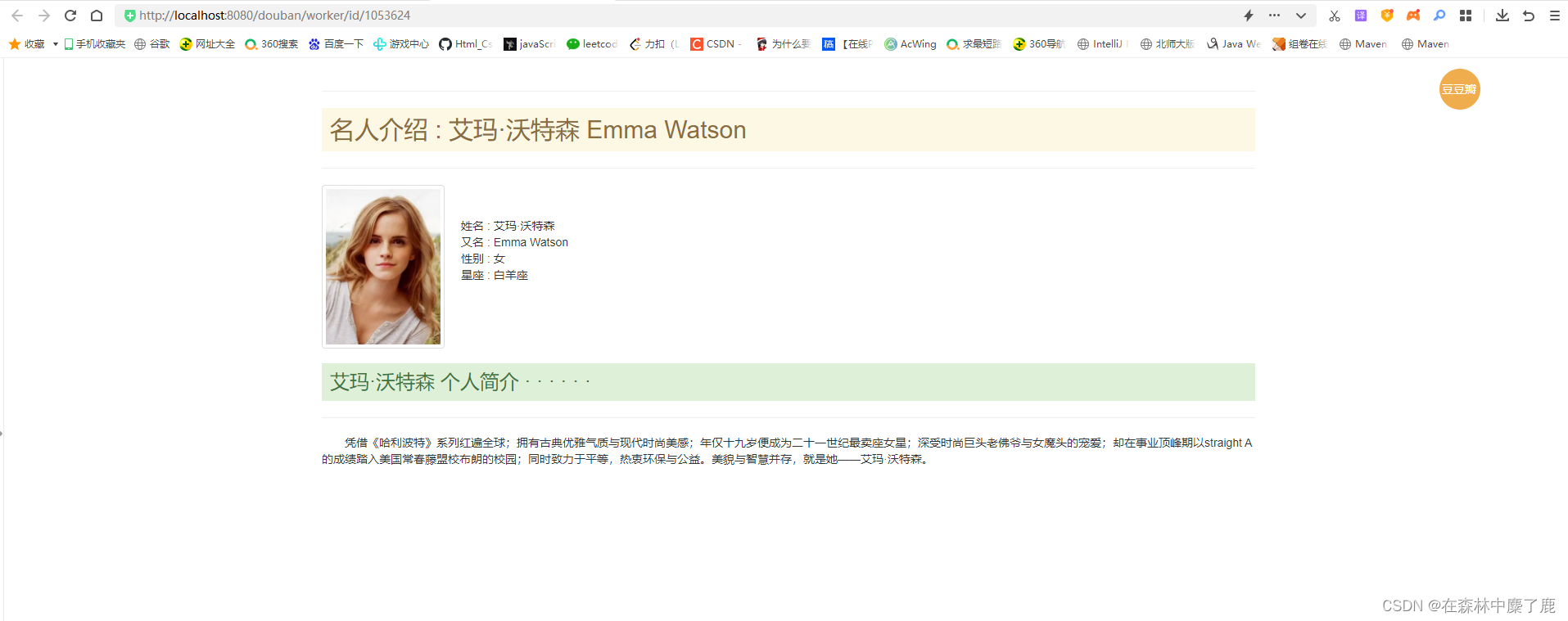Reload the current page

70,16
